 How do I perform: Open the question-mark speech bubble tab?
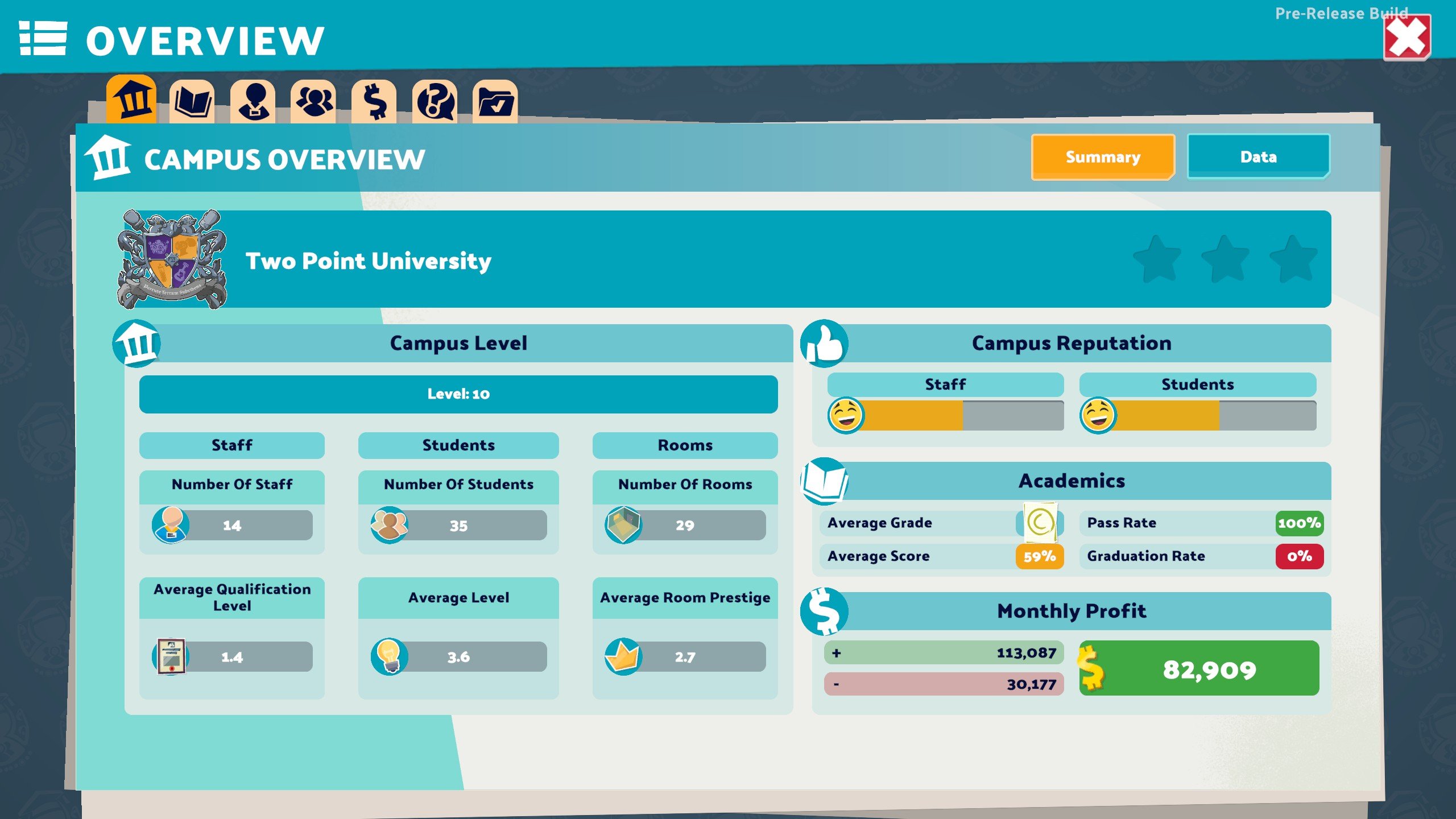[435, 101]
